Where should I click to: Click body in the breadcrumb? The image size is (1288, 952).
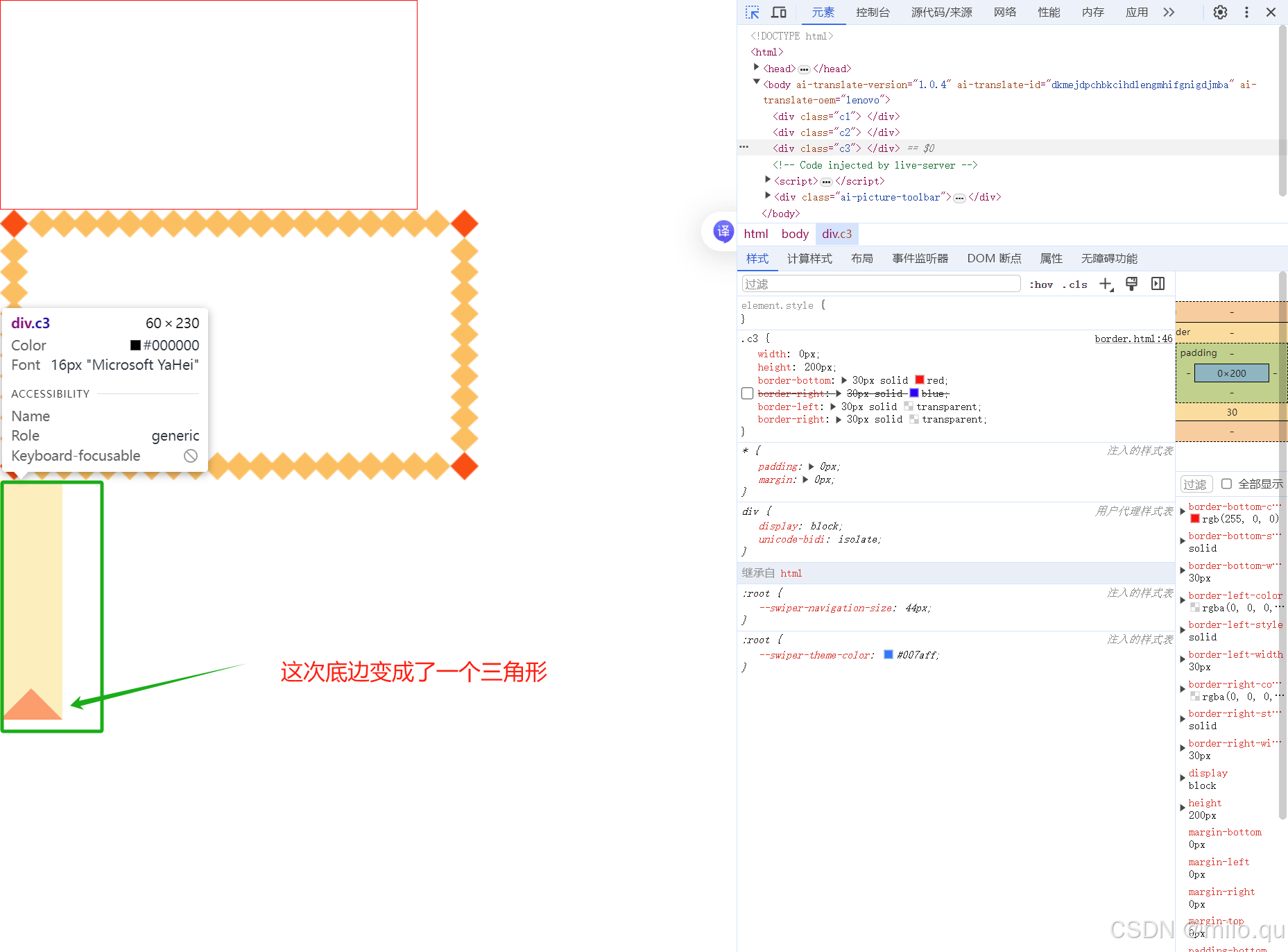pos(795,234)
